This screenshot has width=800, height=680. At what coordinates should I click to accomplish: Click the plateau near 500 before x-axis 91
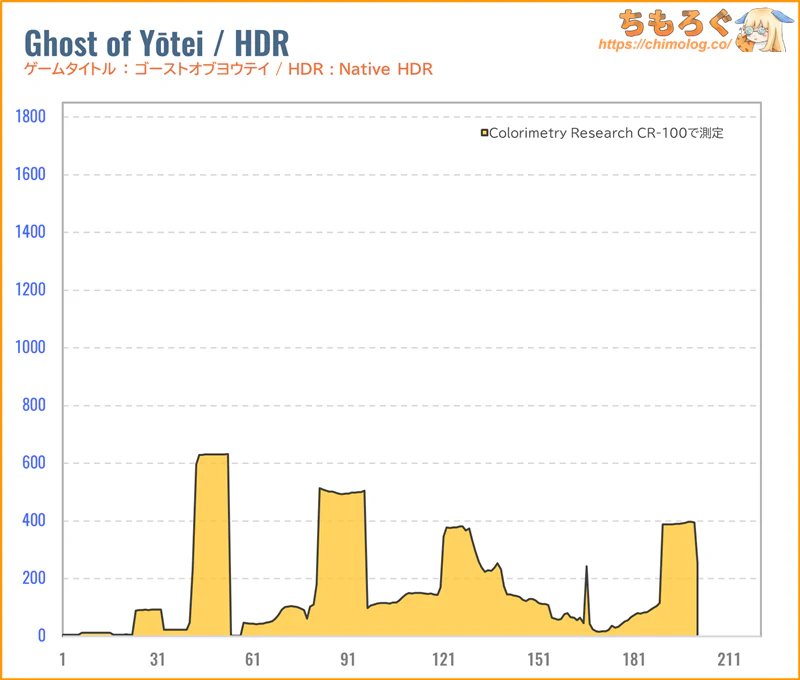pos(341,562)
